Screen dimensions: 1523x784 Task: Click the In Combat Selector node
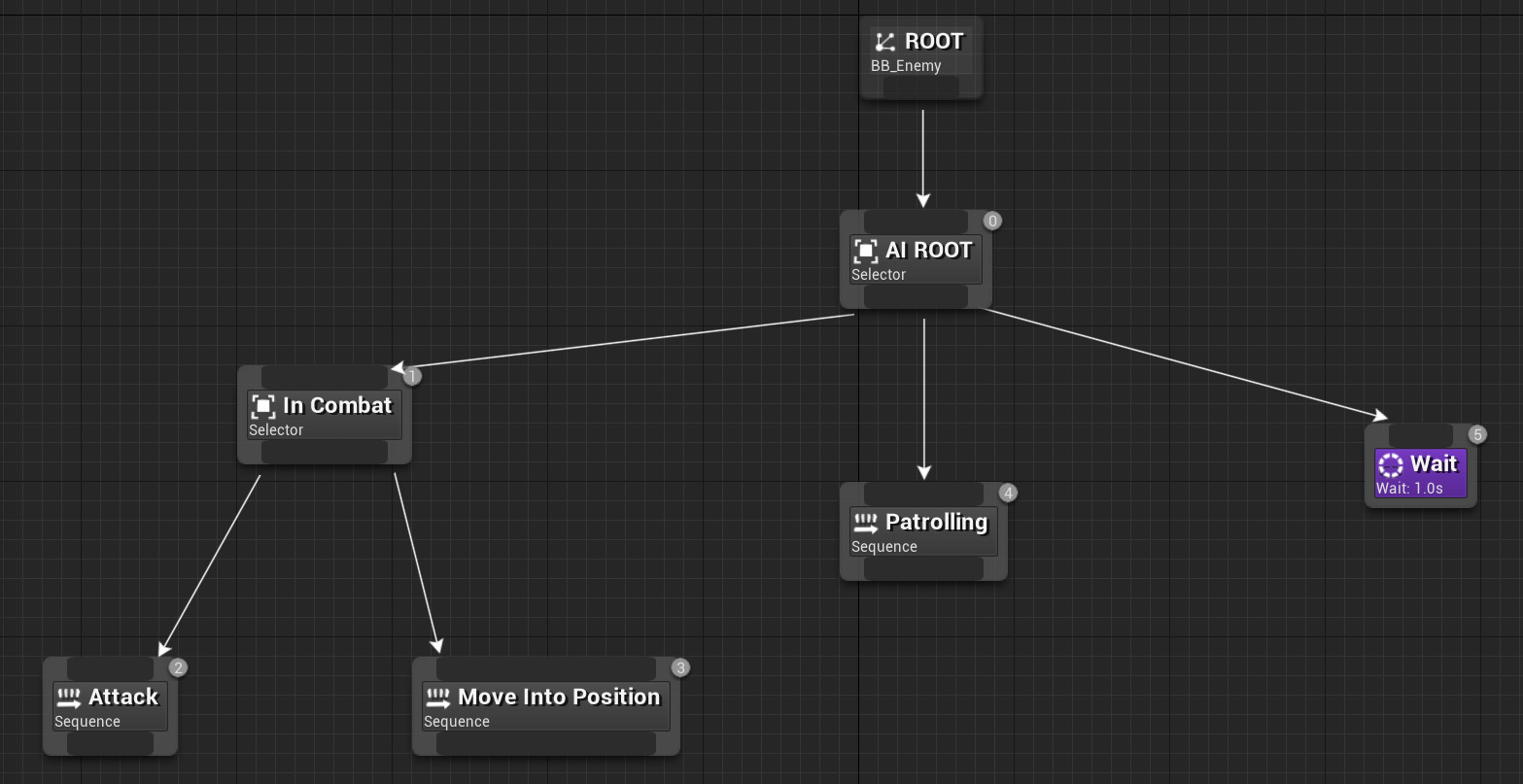click(324, 415)
